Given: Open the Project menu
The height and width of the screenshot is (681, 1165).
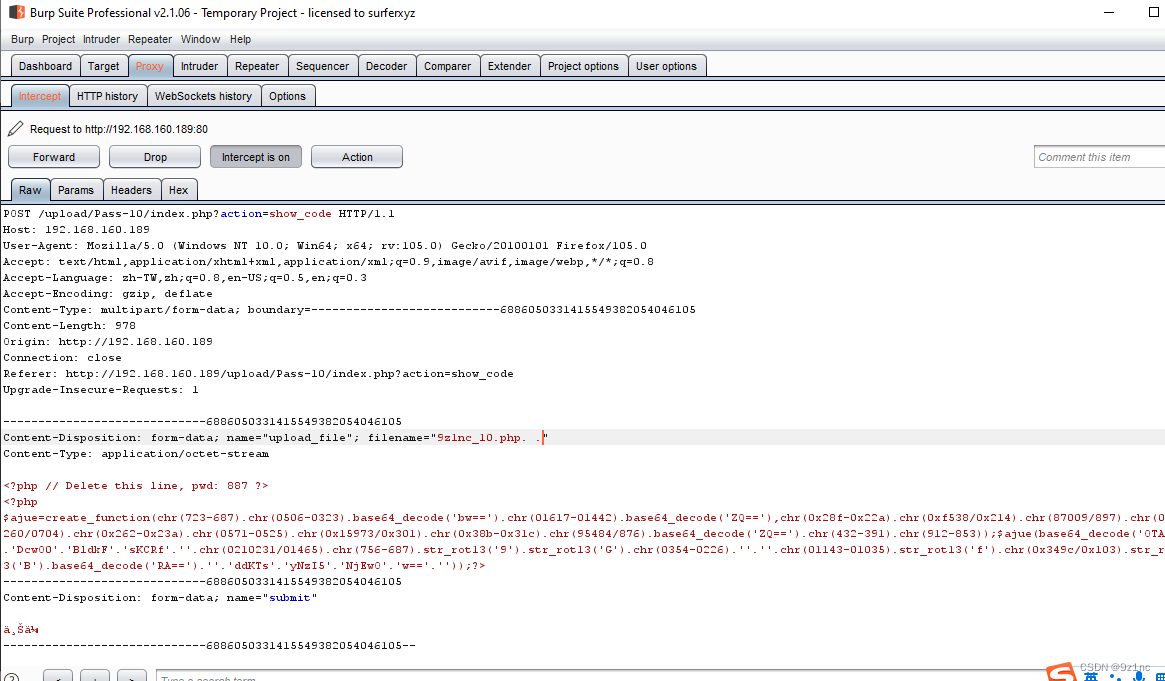Looking at the screenshot, I should [x=58, y=39].
